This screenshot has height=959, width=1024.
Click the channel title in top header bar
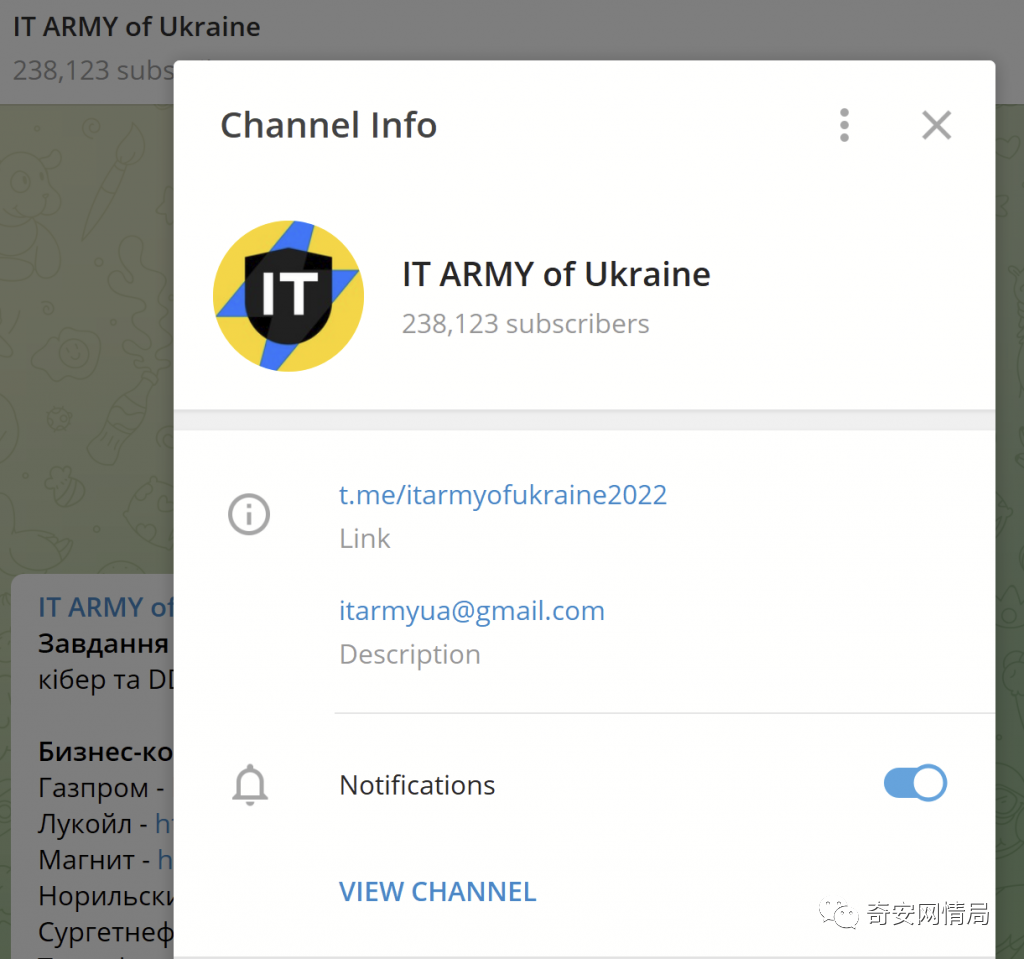tap(136, 26)
